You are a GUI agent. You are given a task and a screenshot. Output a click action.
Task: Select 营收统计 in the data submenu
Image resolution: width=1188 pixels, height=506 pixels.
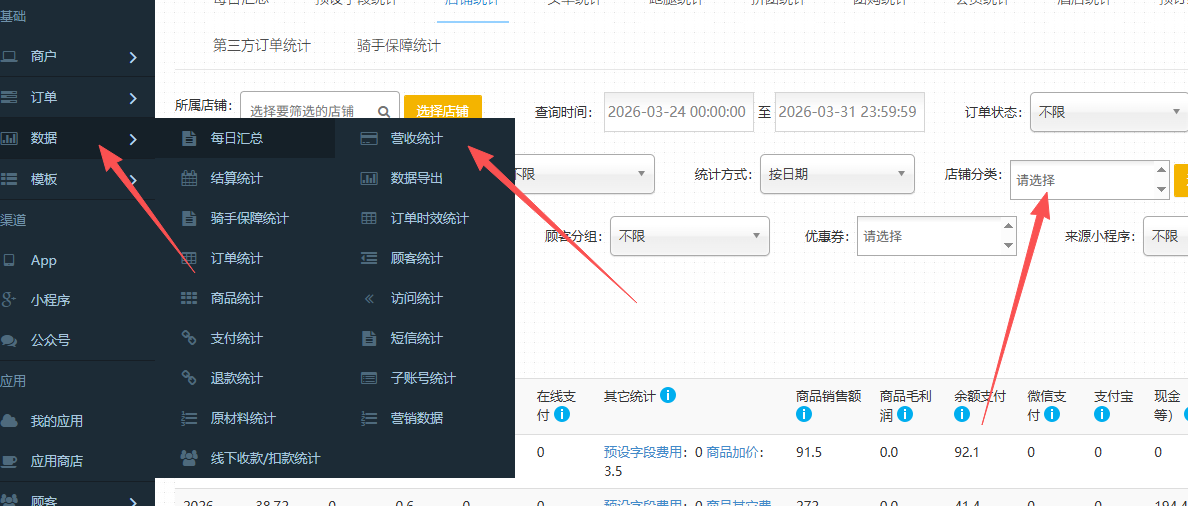point(416,138)
